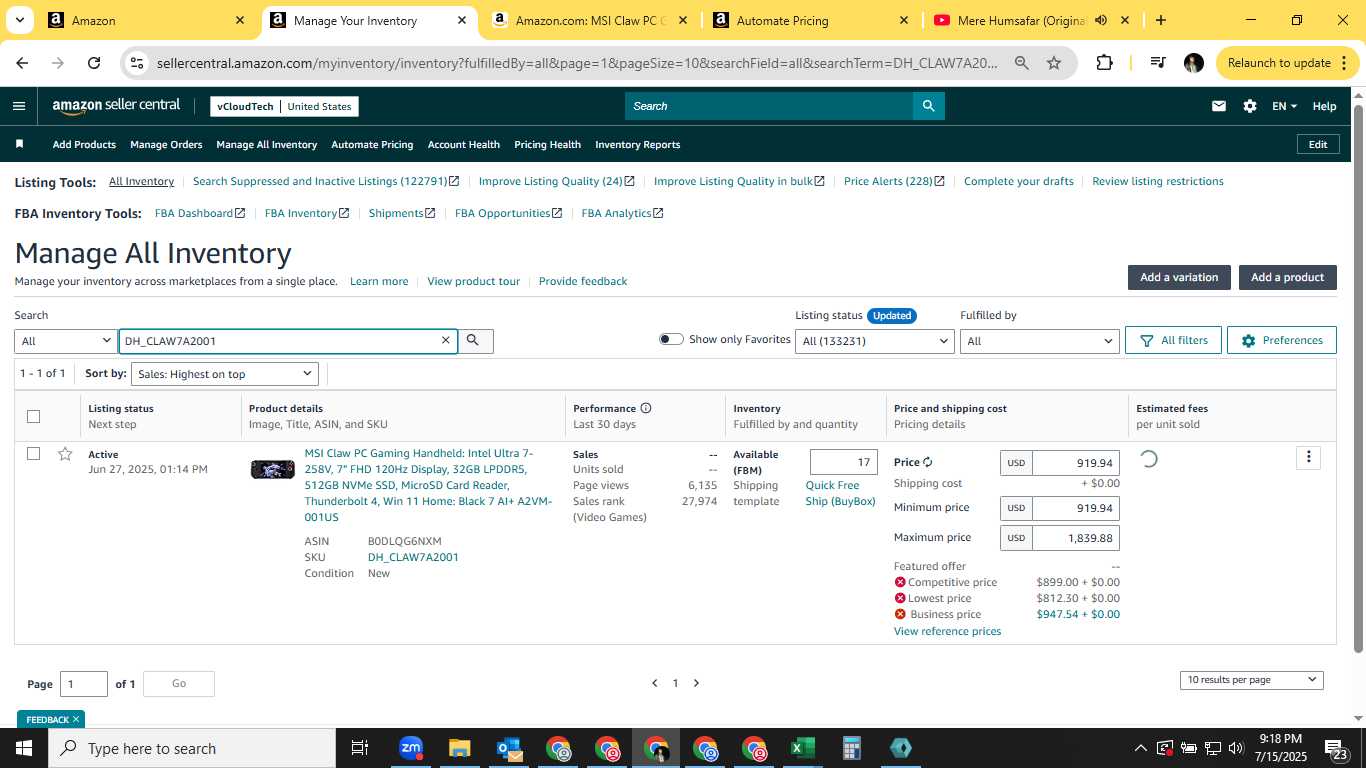Click the MSI Claw product thumbnail
Screen dimensions: 1366x768
point(272,469)
